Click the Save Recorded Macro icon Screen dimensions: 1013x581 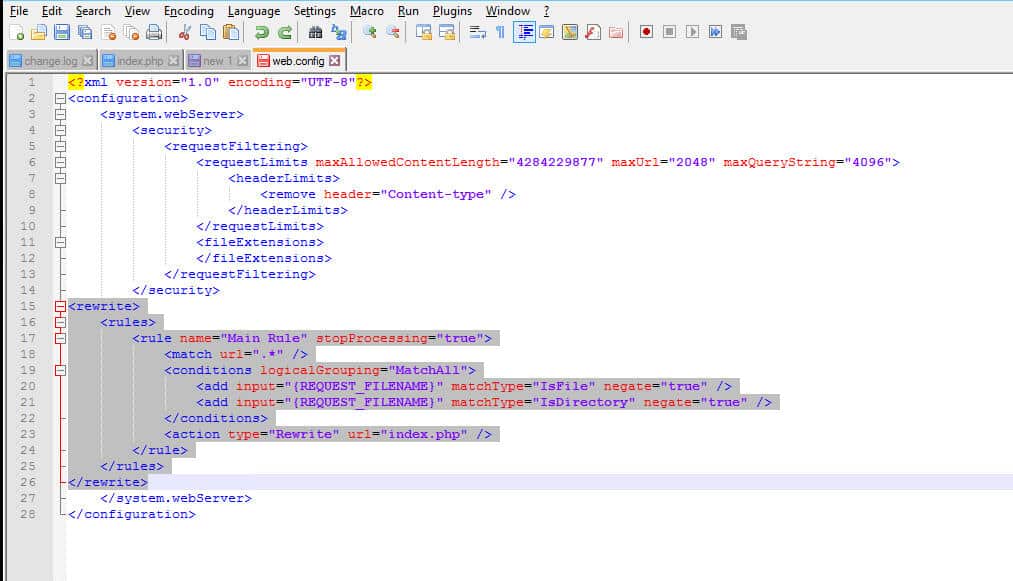[x=738, y=32]
